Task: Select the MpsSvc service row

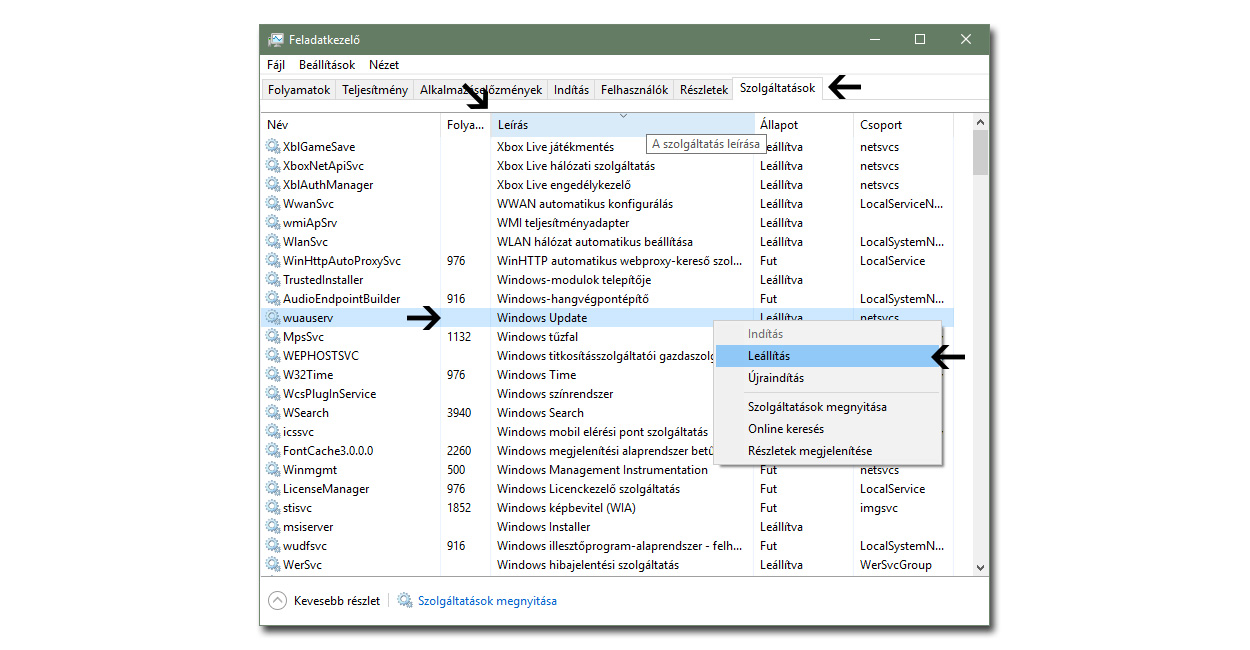Action: click(x=304, y=337)
